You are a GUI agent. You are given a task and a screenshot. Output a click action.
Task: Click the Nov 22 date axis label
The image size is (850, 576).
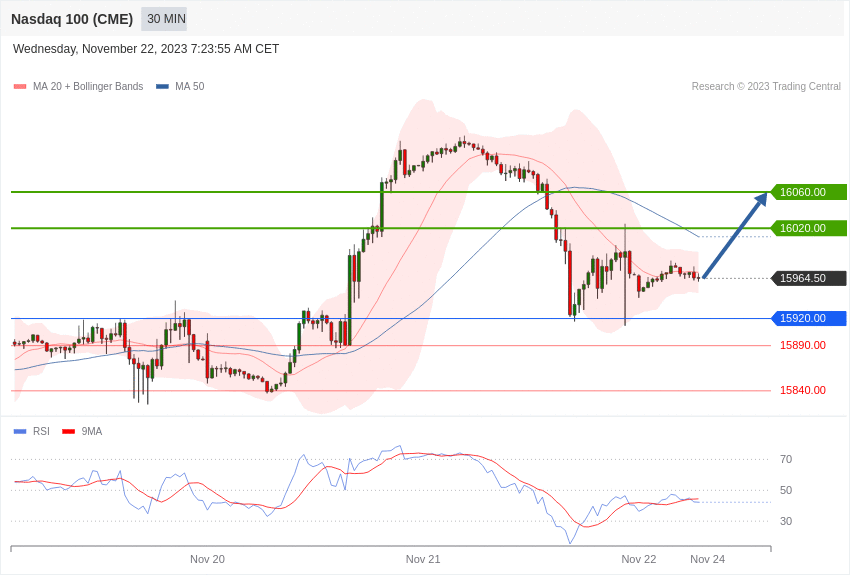coord(639,559)
